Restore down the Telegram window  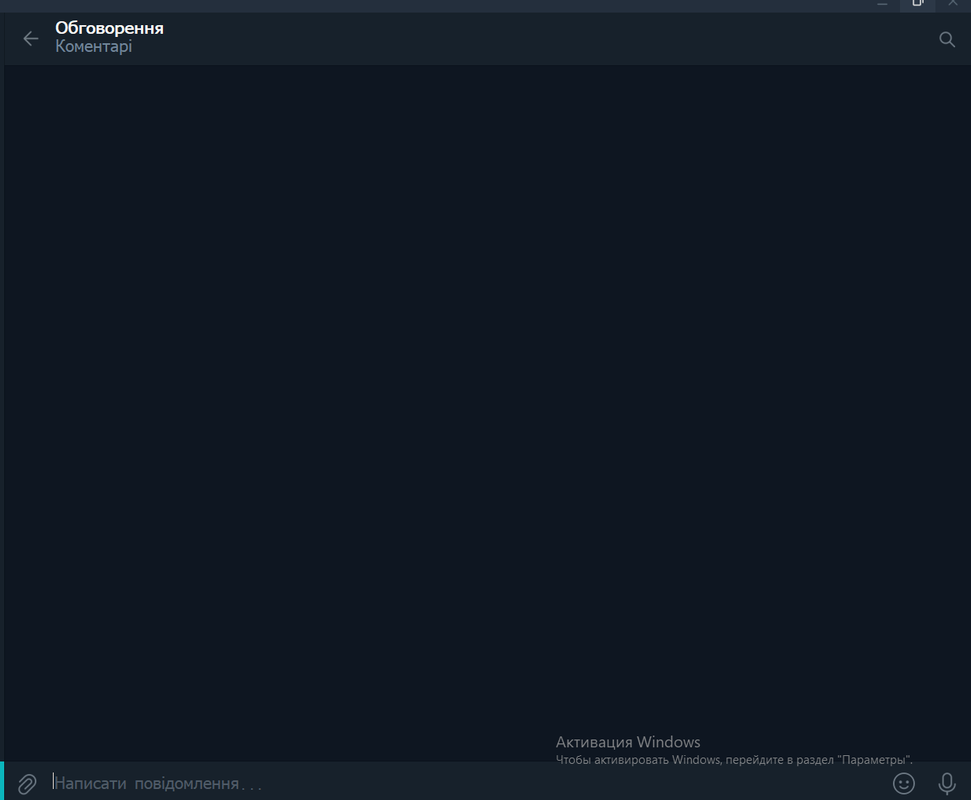[918, 4]
